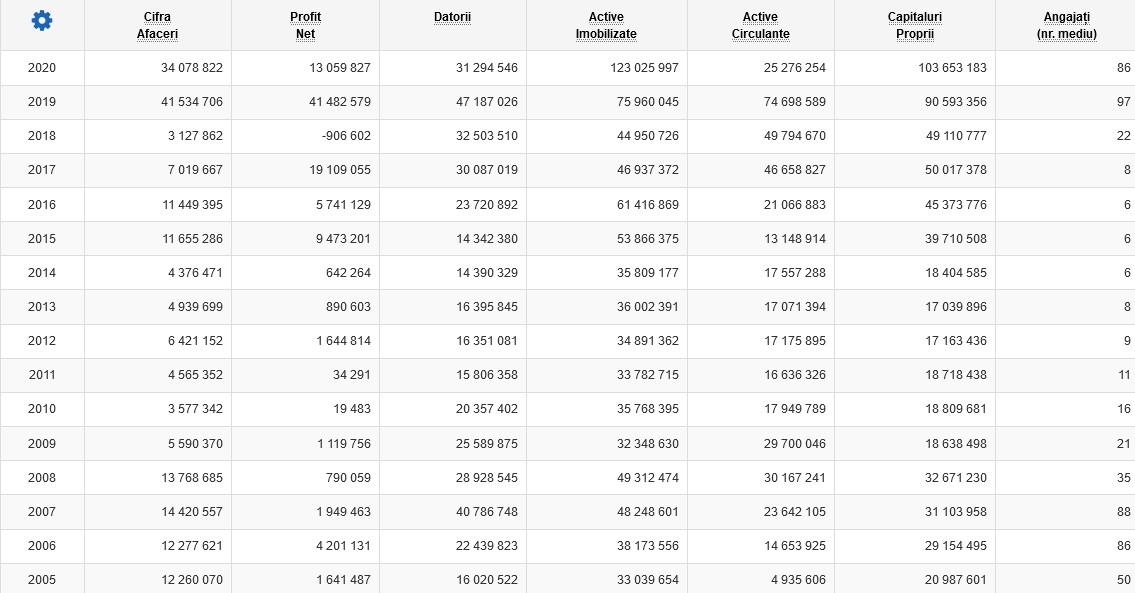
Task: Click the 2007 year cell
Action: (42, 511)
